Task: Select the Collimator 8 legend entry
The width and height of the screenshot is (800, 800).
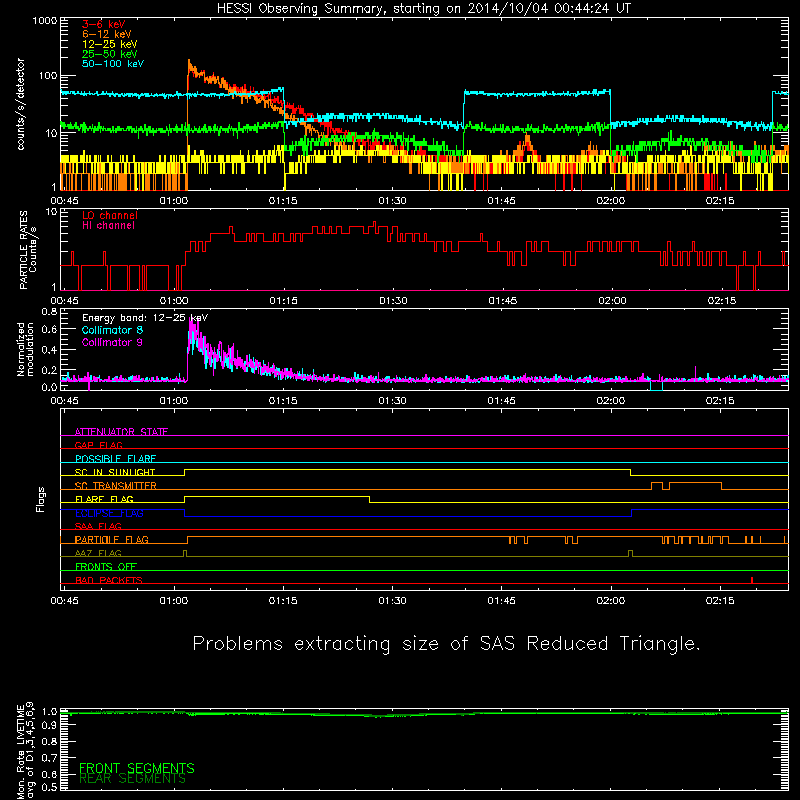Action: [x=112, y=330]
